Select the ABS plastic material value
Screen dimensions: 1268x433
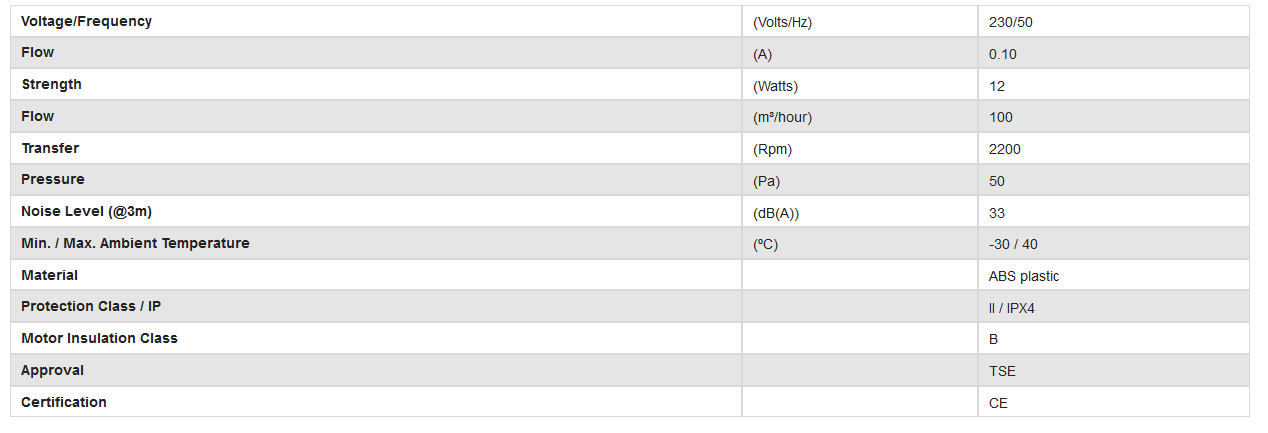[x=1023, y=276]
